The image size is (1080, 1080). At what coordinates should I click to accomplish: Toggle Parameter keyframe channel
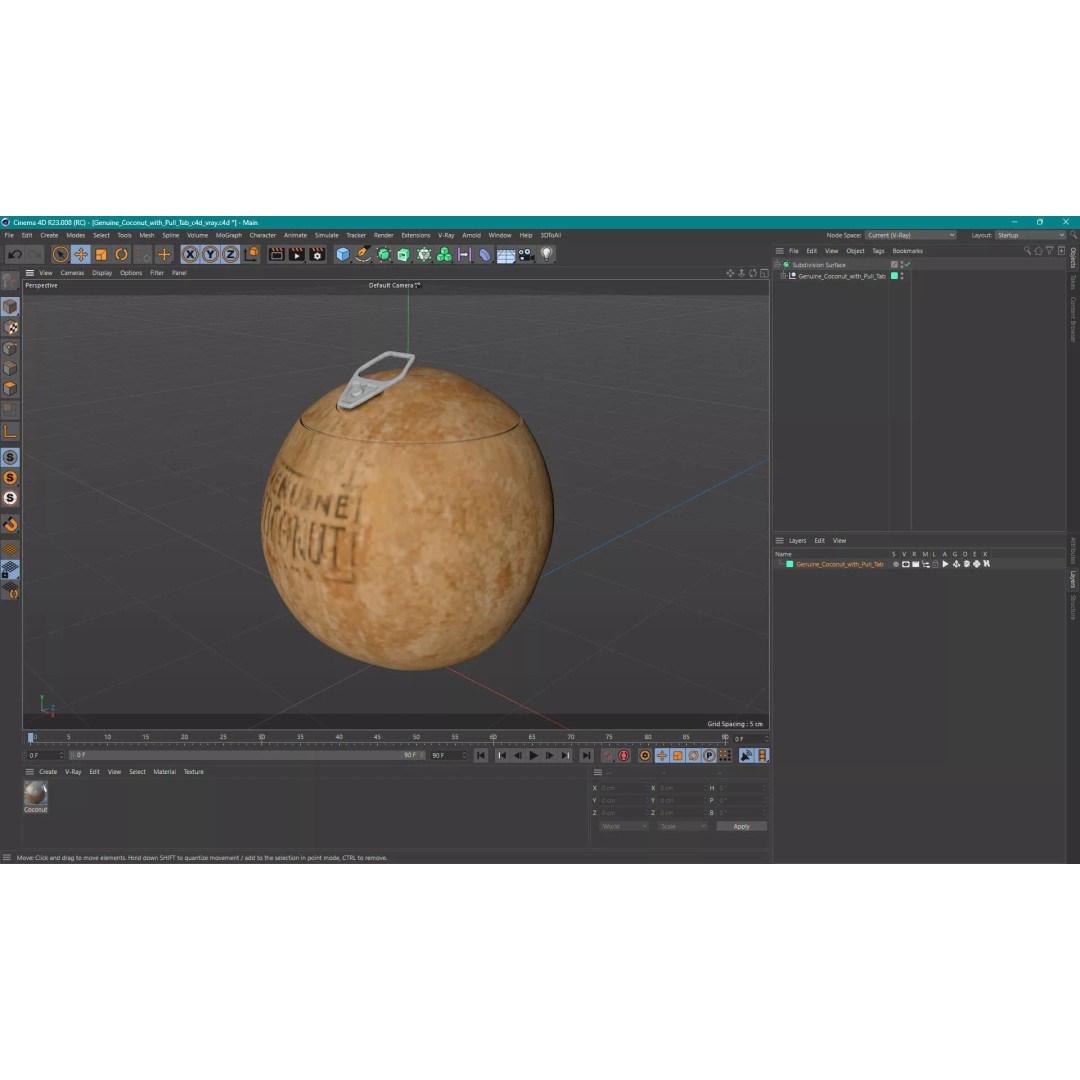click(709, 756)
